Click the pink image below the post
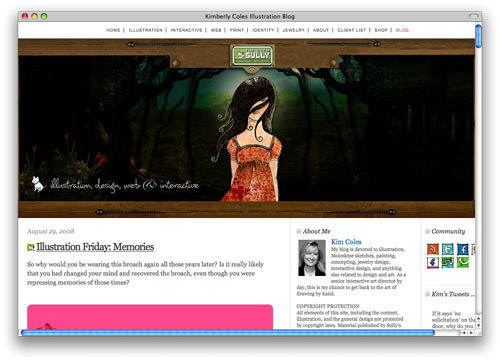Viewport: 500px width, 361px height. 150,317
